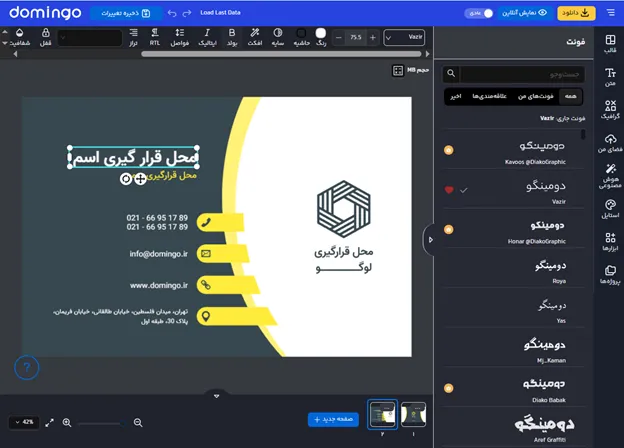Open the Vazir font dropdown
Screen dimensions: 624x448
[402, 37]
